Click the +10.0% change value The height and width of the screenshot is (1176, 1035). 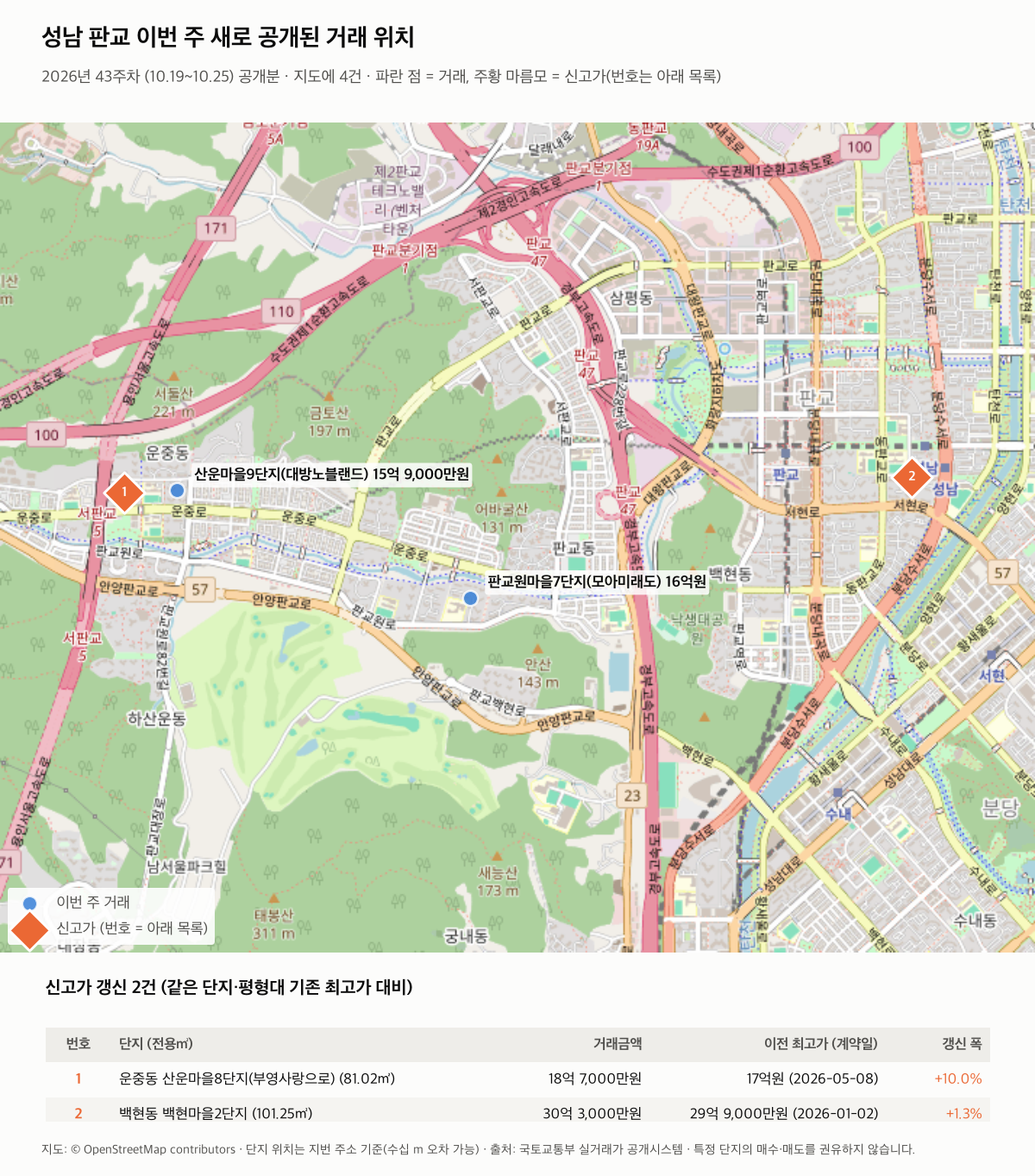pyautogui.click(x=958, y=1079)
